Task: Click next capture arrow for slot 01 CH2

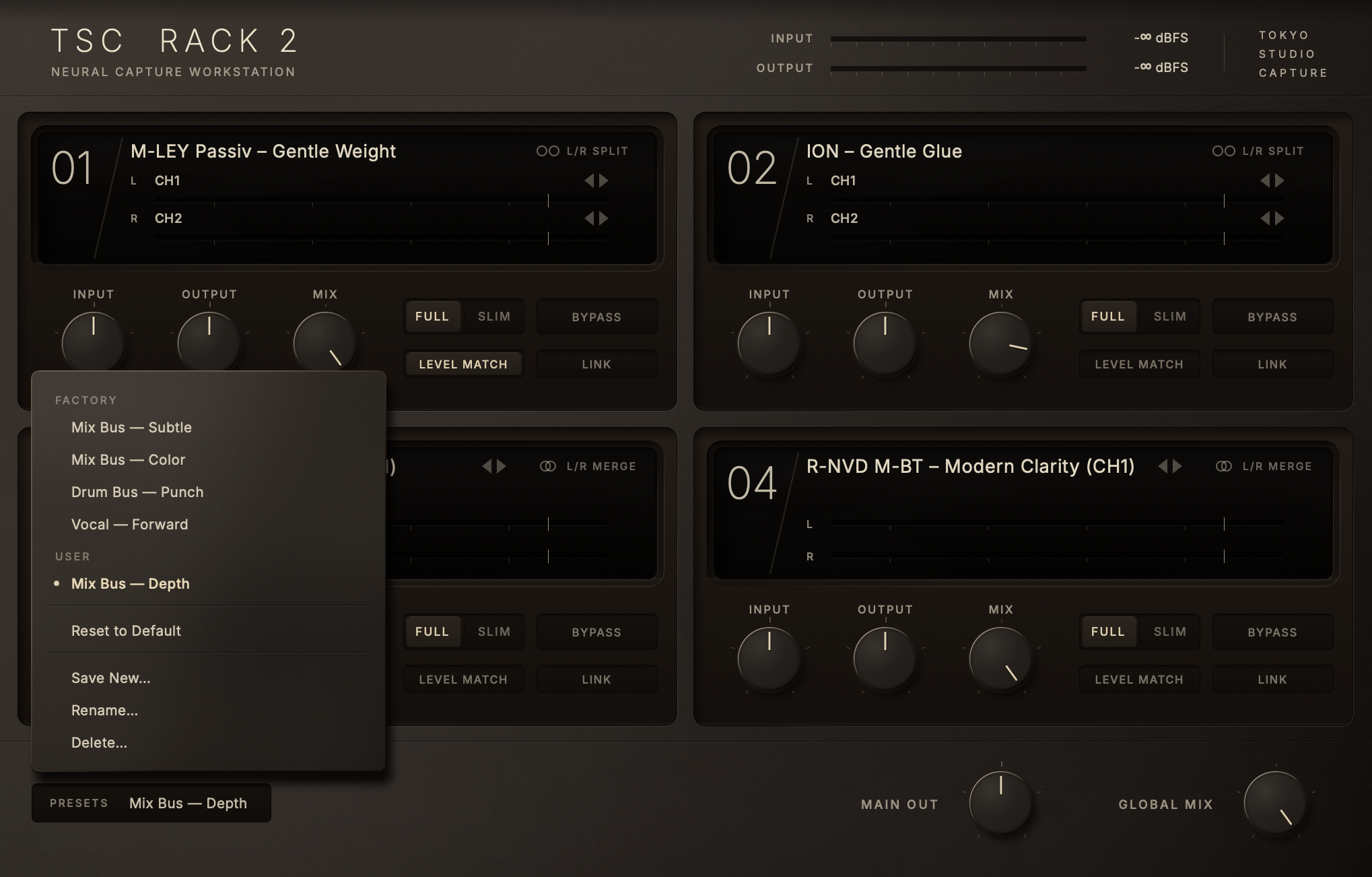Action: coord(604,218)
